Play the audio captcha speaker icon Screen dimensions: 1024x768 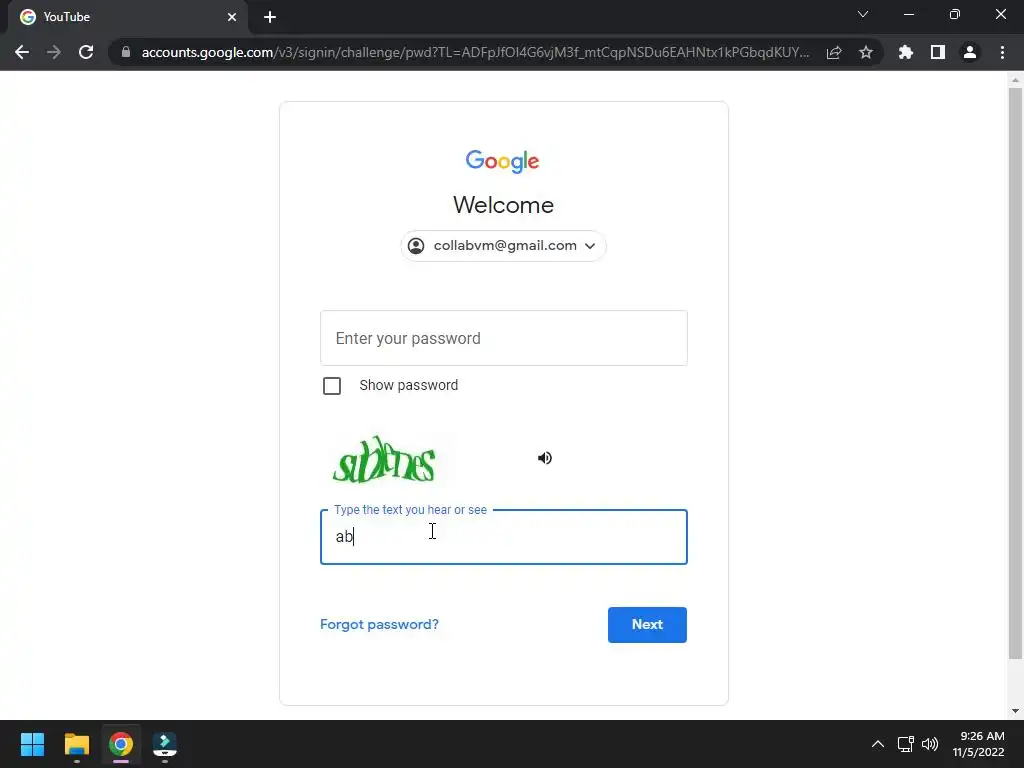coord(545,458)
